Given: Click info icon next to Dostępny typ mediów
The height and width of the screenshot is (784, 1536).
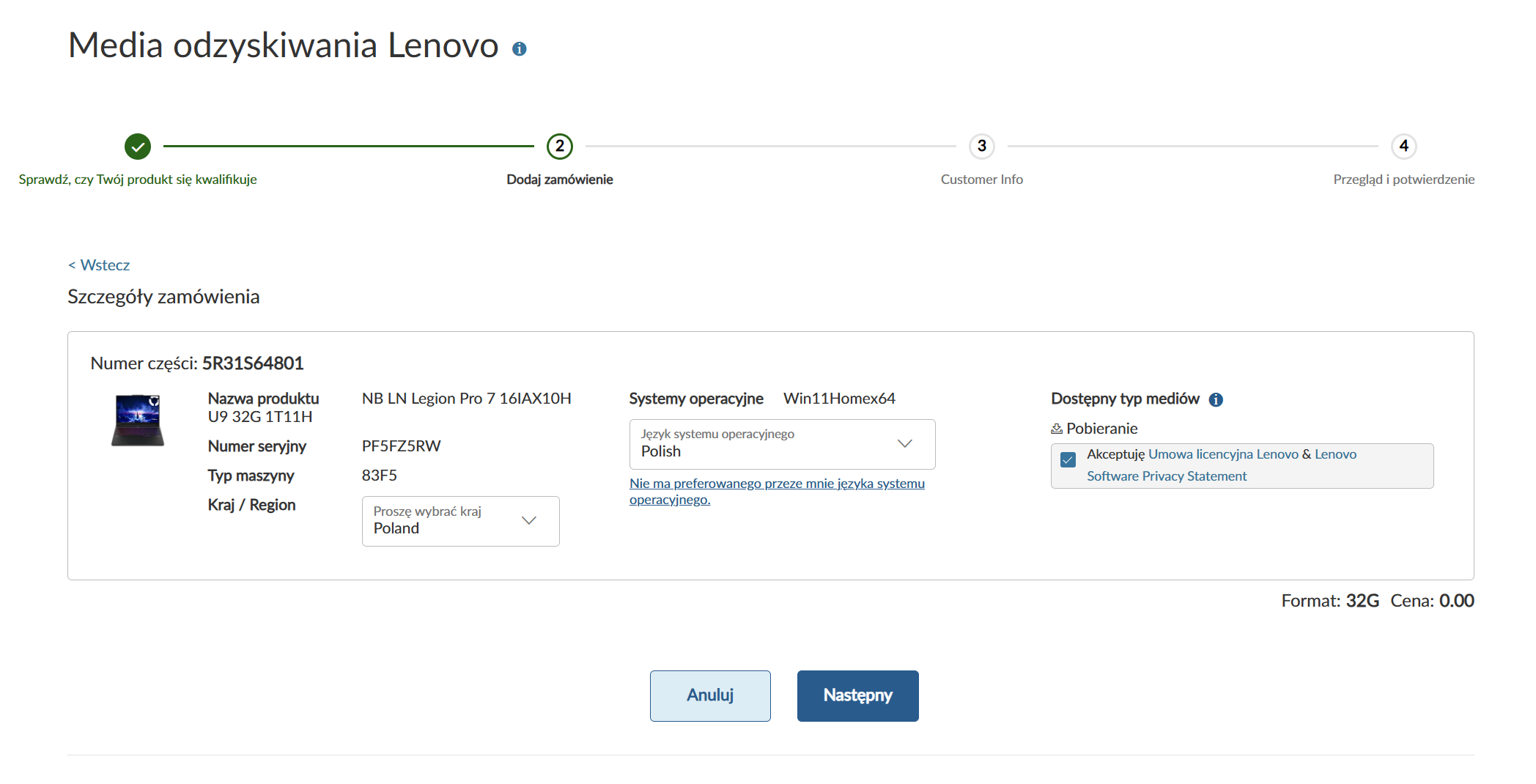Looking at the screenshot, I should (1216, 399).
